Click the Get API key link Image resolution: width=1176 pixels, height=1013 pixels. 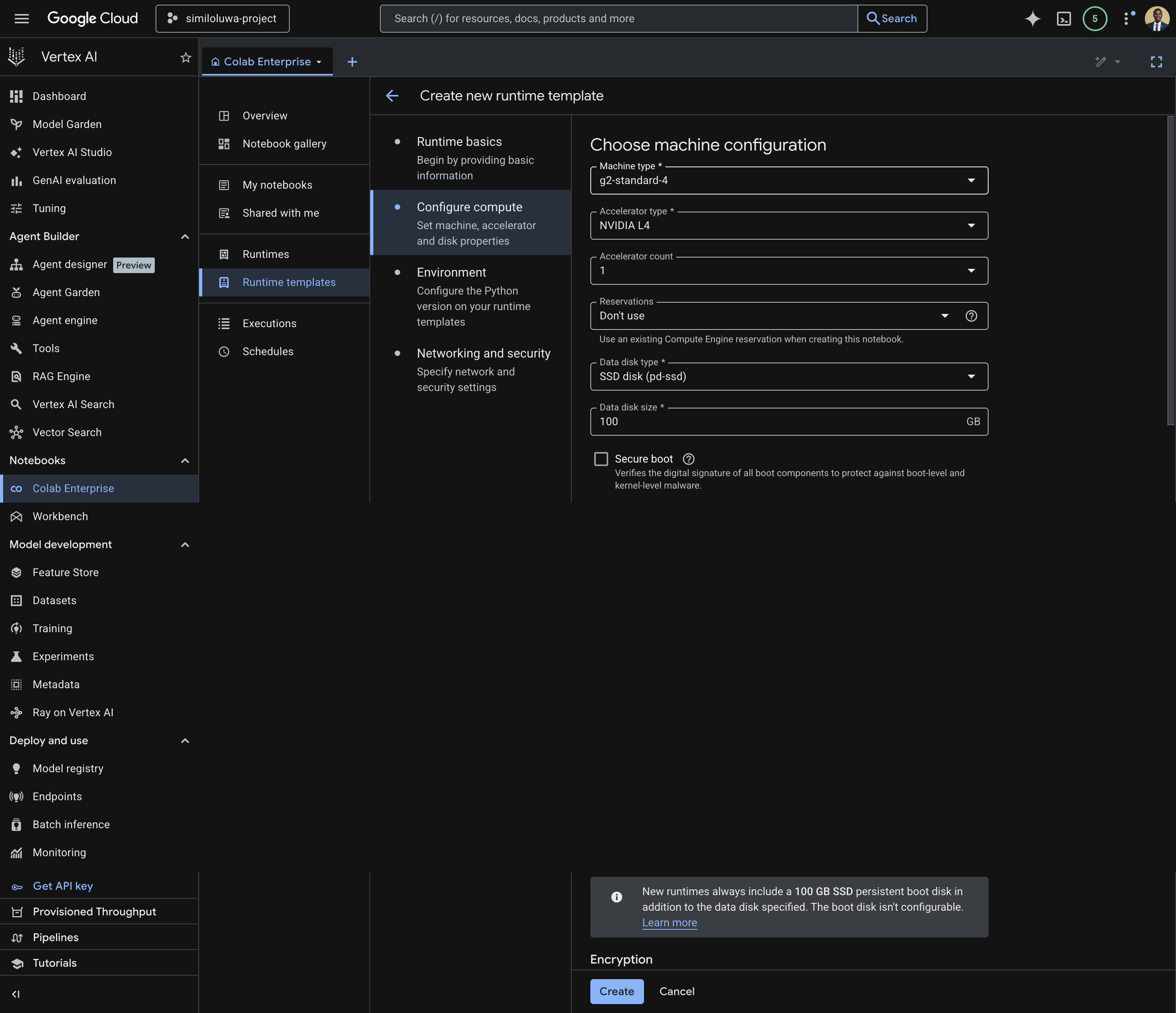click(x=63, y=886)
